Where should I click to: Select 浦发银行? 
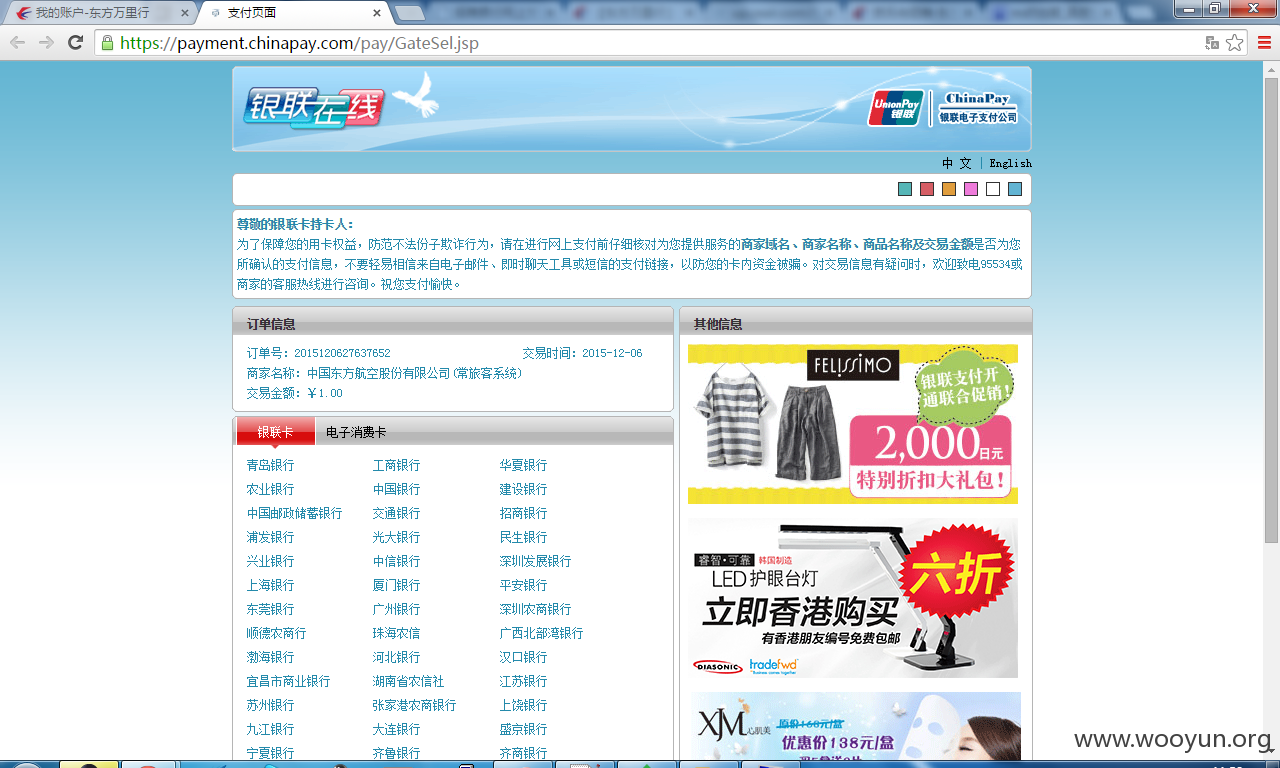click(270, 537)
